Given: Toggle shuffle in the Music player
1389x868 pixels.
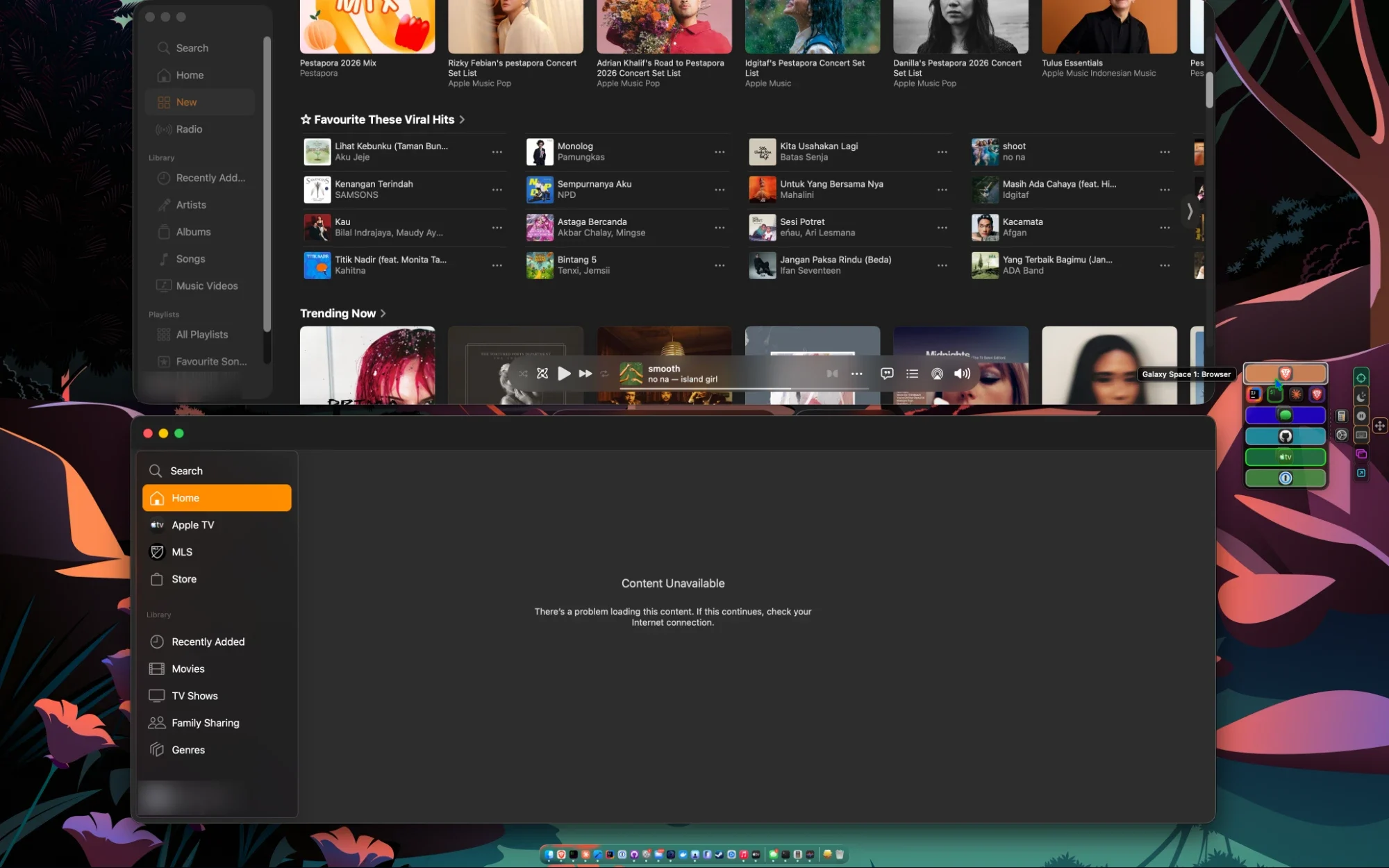Looking at the screenshot, I should click(x=523, y=374).
